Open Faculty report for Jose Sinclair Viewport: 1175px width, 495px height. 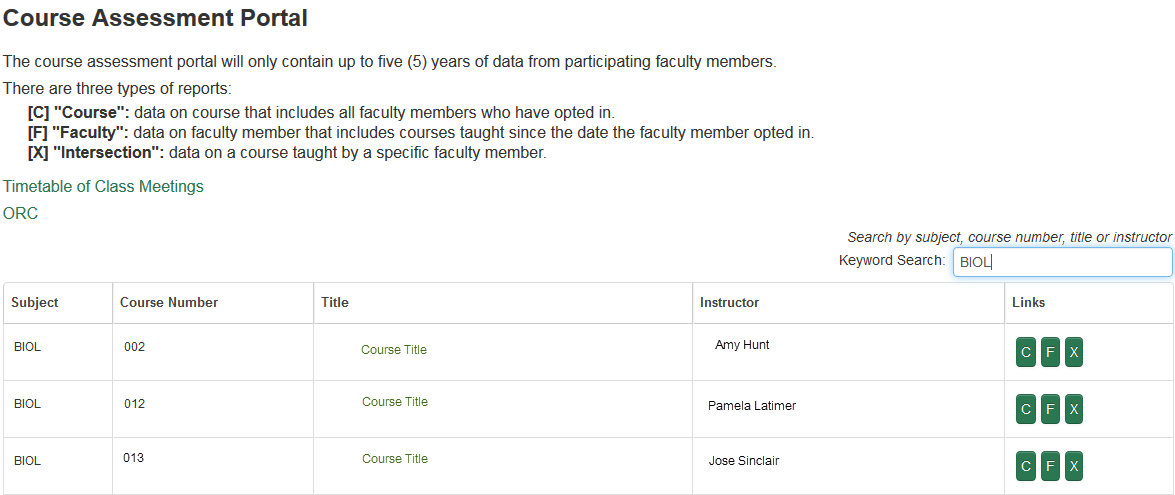1050,466
